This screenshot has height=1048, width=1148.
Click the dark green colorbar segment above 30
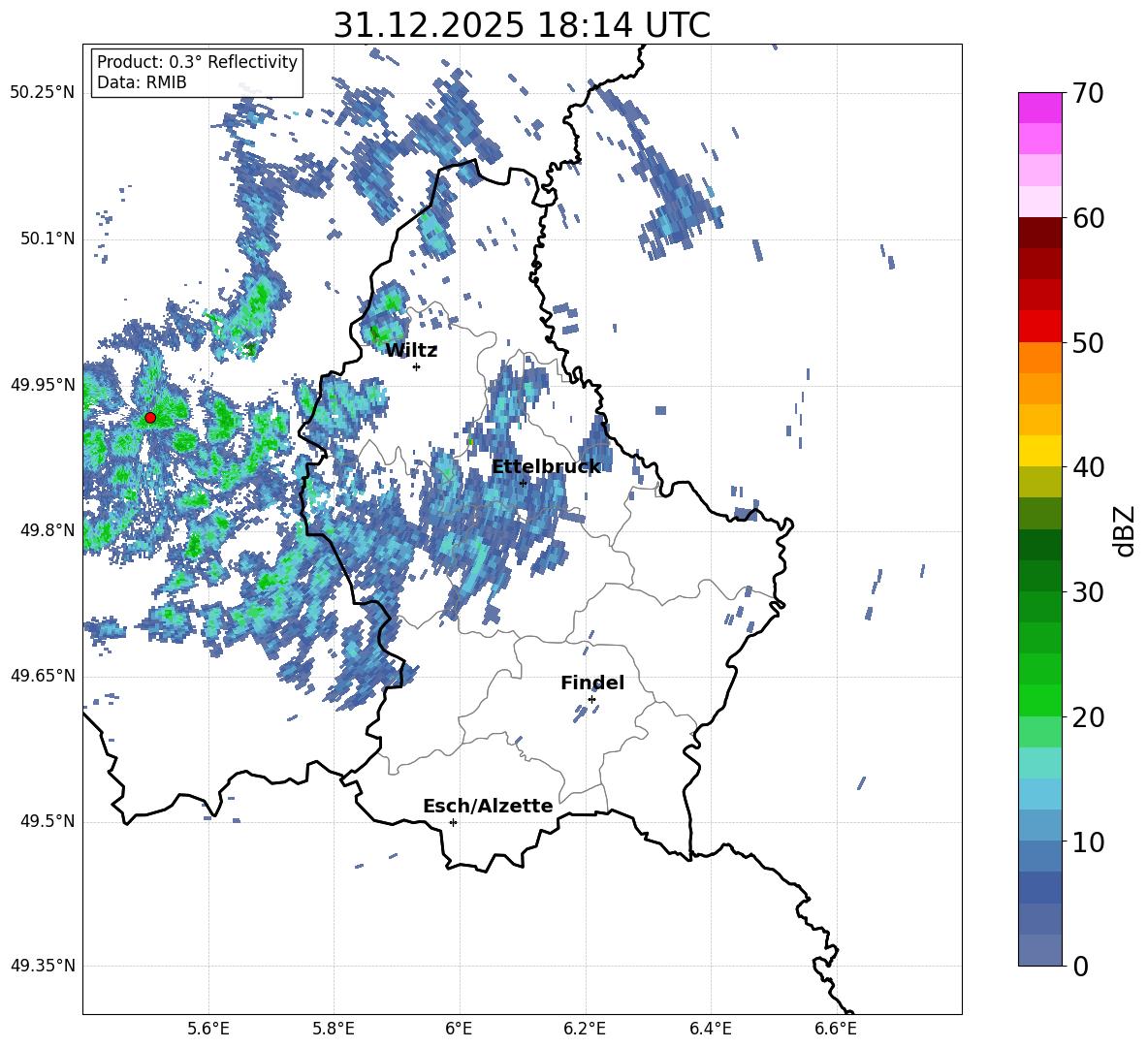coord(1039,576)
